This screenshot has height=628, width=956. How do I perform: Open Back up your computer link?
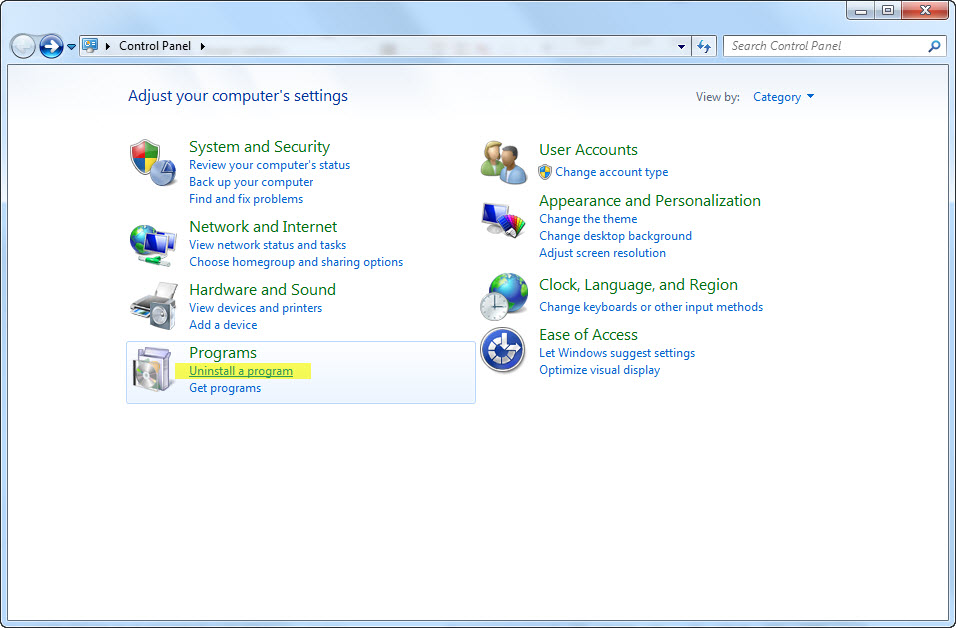[x=251, y=182]
